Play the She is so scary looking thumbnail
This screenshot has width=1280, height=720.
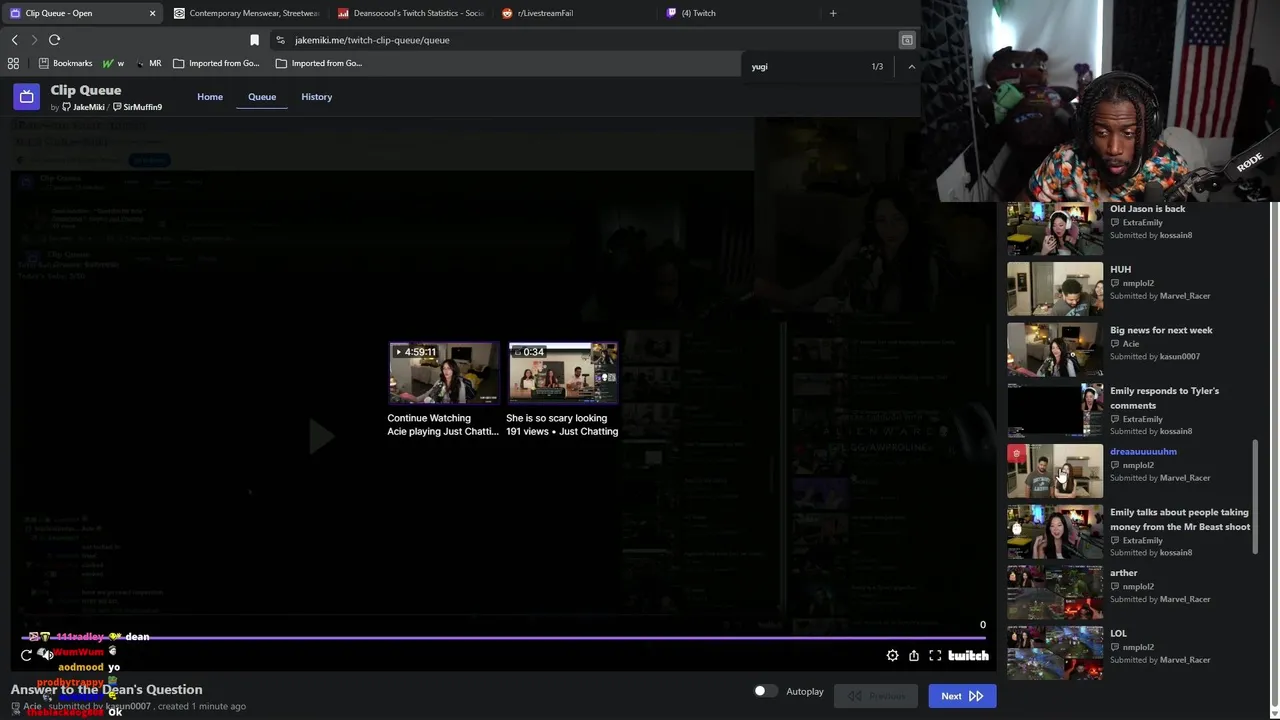click(x=563, y=373)
